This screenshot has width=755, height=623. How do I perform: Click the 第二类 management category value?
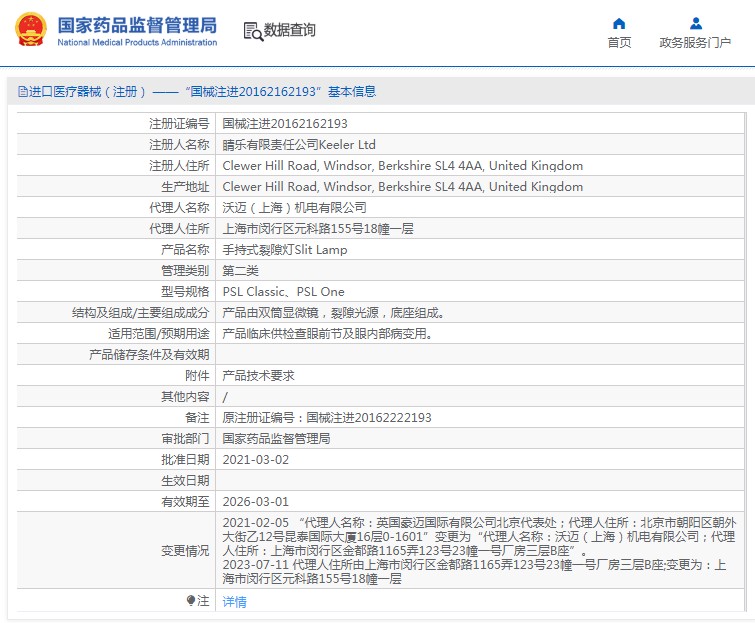240,271
